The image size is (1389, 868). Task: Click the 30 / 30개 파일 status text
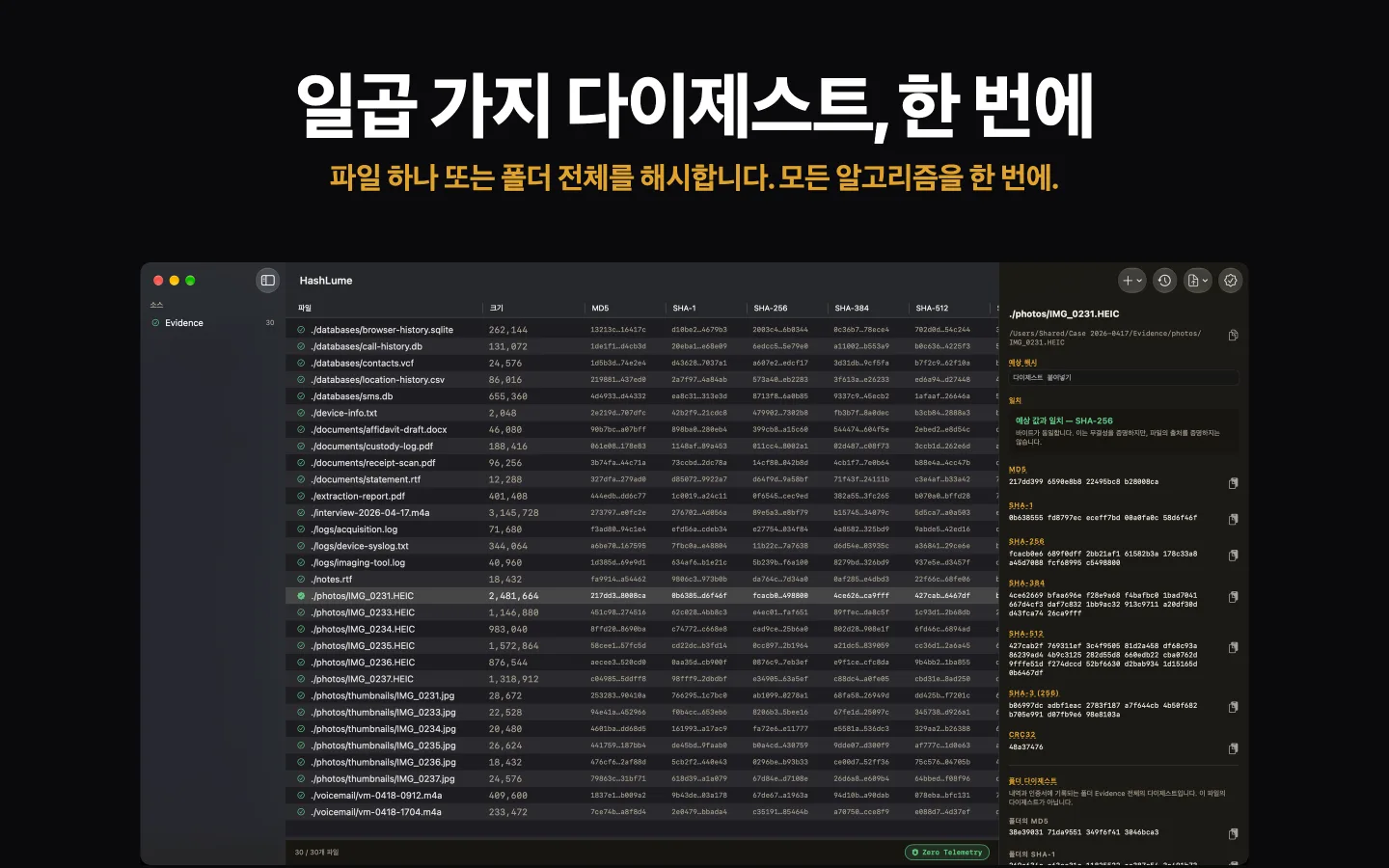point(316,853)
